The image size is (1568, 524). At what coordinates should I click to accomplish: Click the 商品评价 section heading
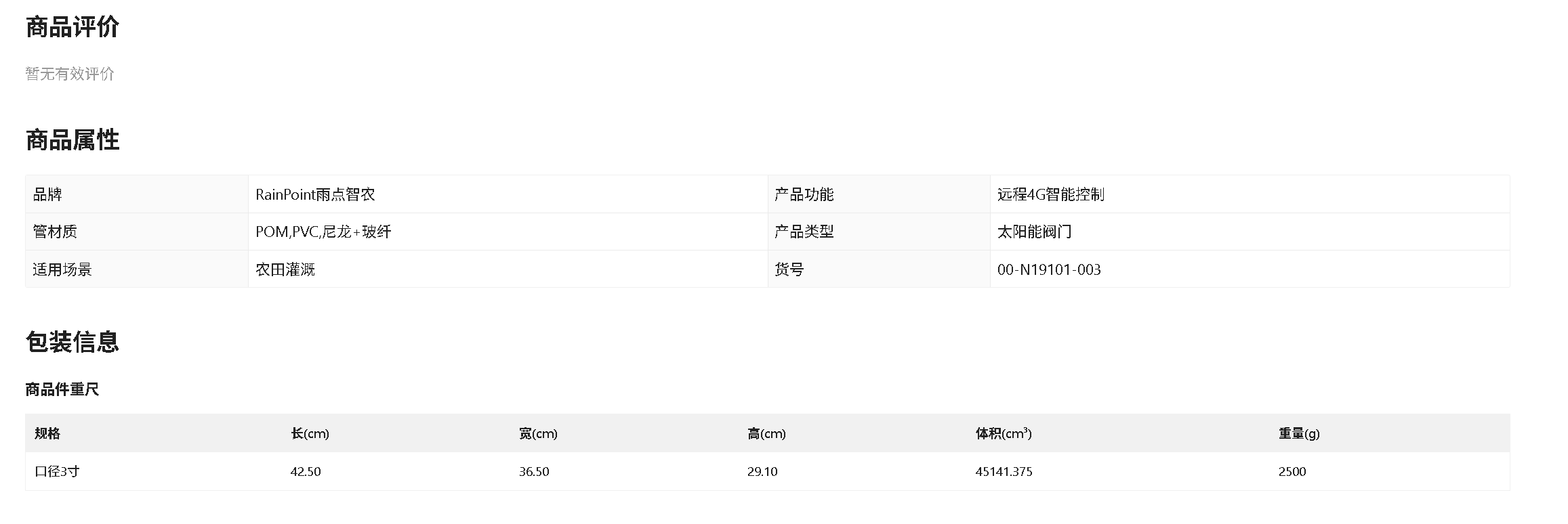73,27
